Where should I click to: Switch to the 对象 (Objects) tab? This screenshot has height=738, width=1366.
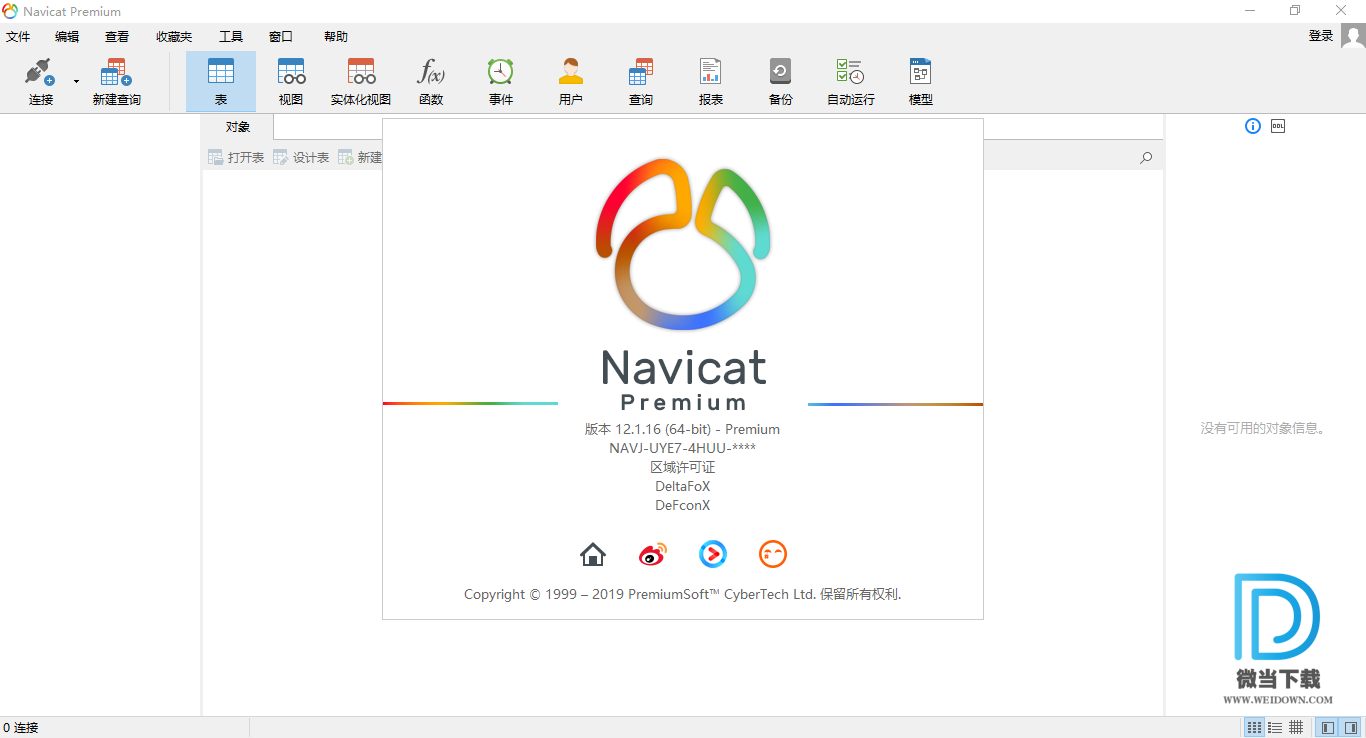[238, 127]
